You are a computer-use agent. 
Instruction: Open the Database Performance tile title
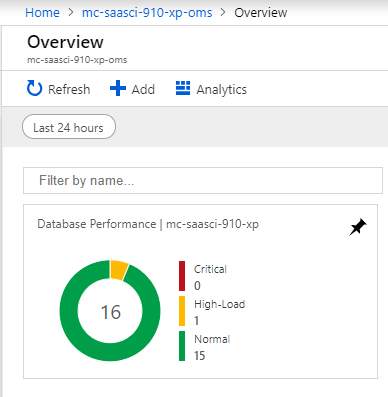pyautogui.click(x=148, y=224)
